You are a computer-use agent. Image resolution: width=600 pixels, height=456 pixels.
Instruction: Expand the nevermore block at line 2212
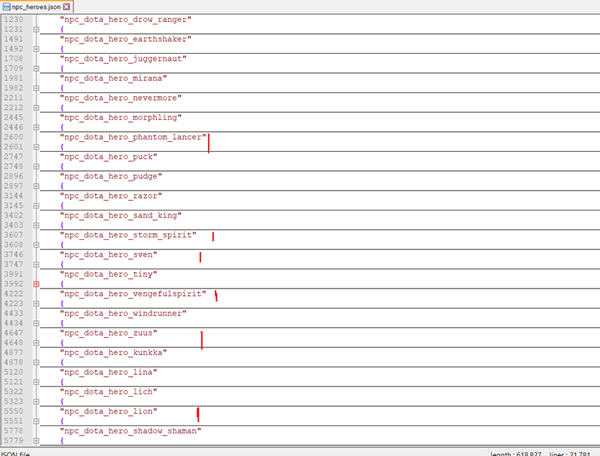[x=36, y=107]
